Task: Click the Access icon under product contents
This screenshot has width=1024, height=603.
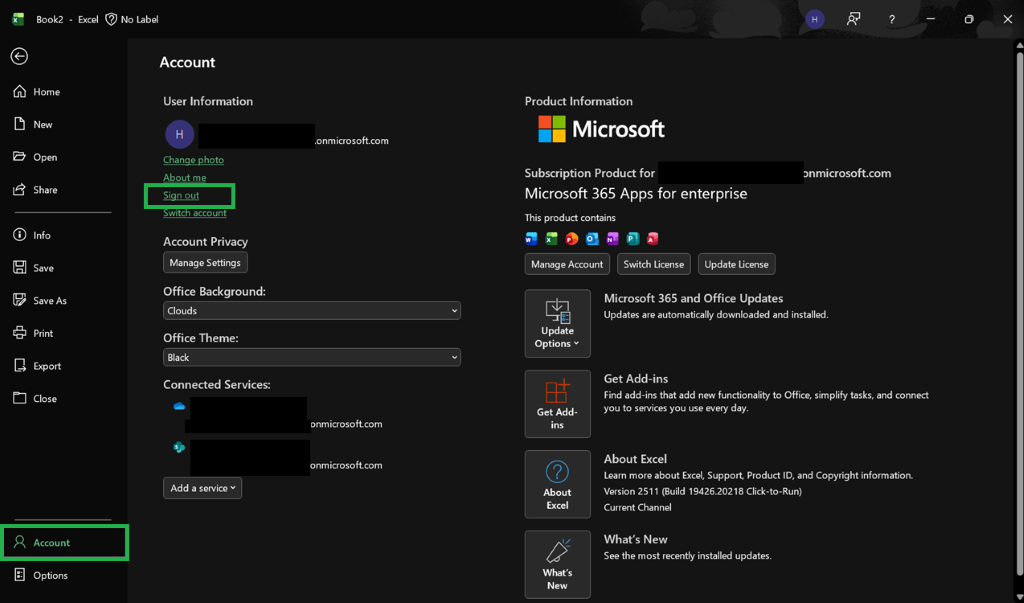Action: [652, 239]
